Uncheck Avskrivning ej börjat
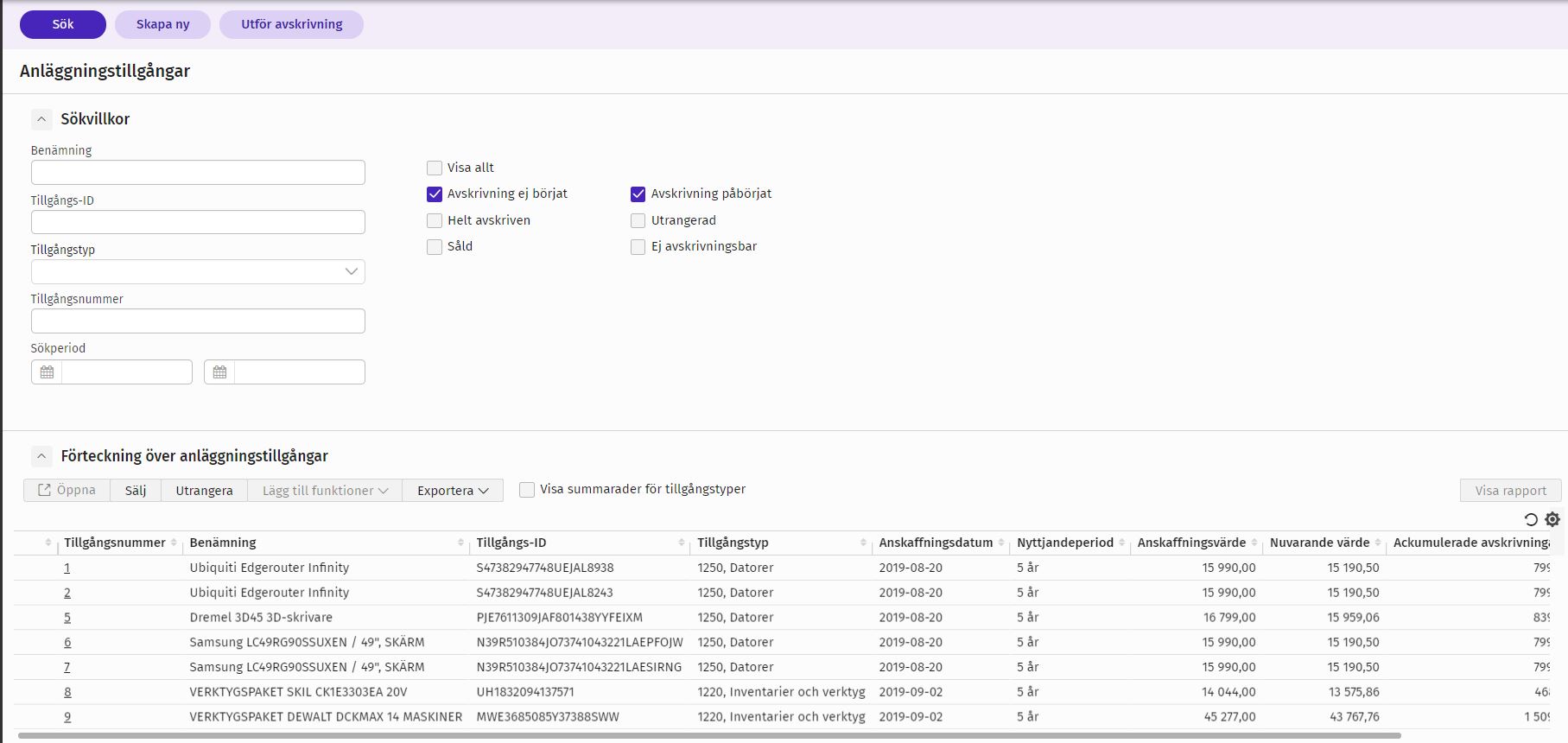This screenshot has width=1568, height=743. point(435,194)
